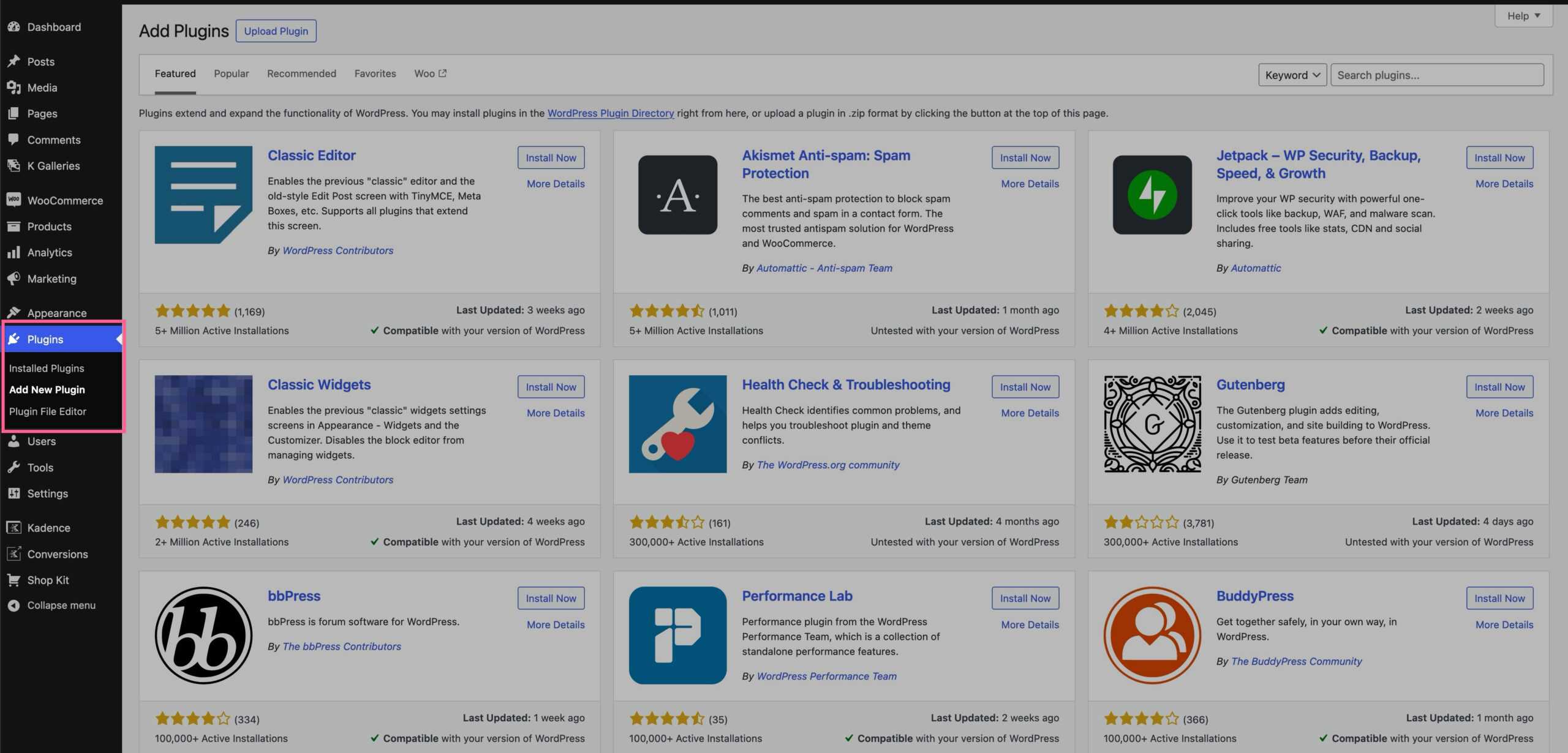View More Details for Classic Editor
Viewport: 1568px width, 753px height.
tap(556, 184)
